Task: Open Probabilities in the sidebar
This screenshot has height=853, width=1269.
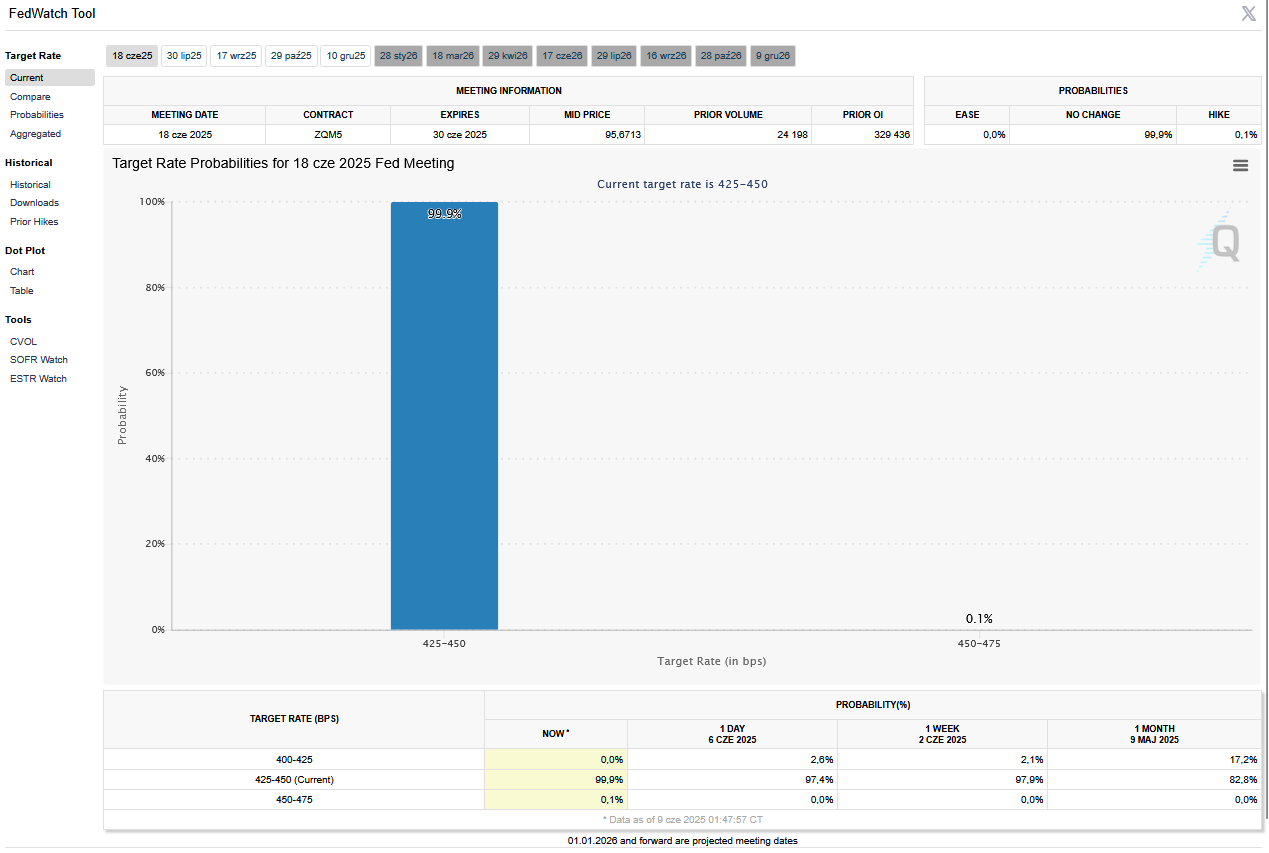Action: [37, 115]
